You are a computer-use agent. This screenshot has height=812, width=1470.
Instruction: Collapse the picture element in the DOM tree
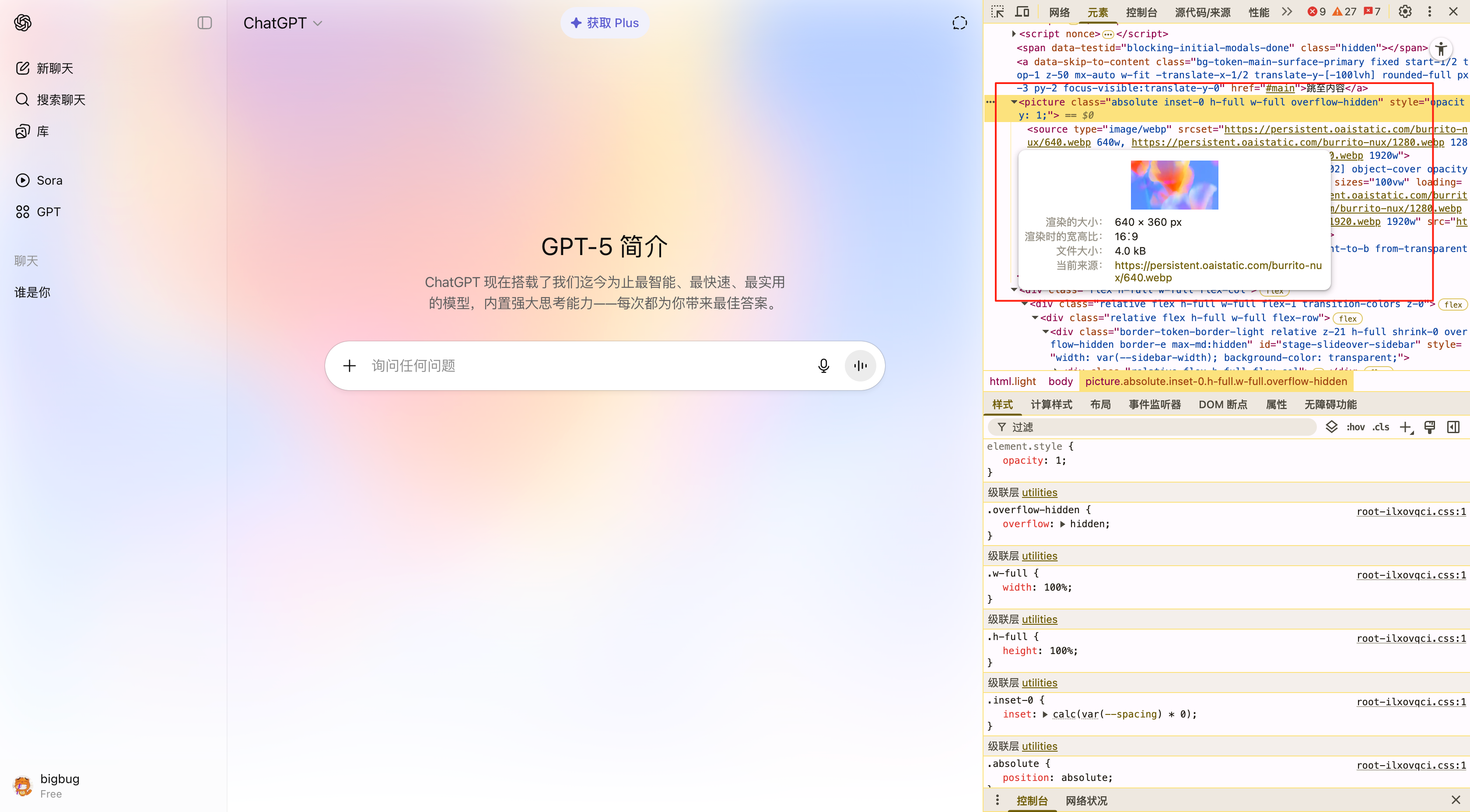1014,102
